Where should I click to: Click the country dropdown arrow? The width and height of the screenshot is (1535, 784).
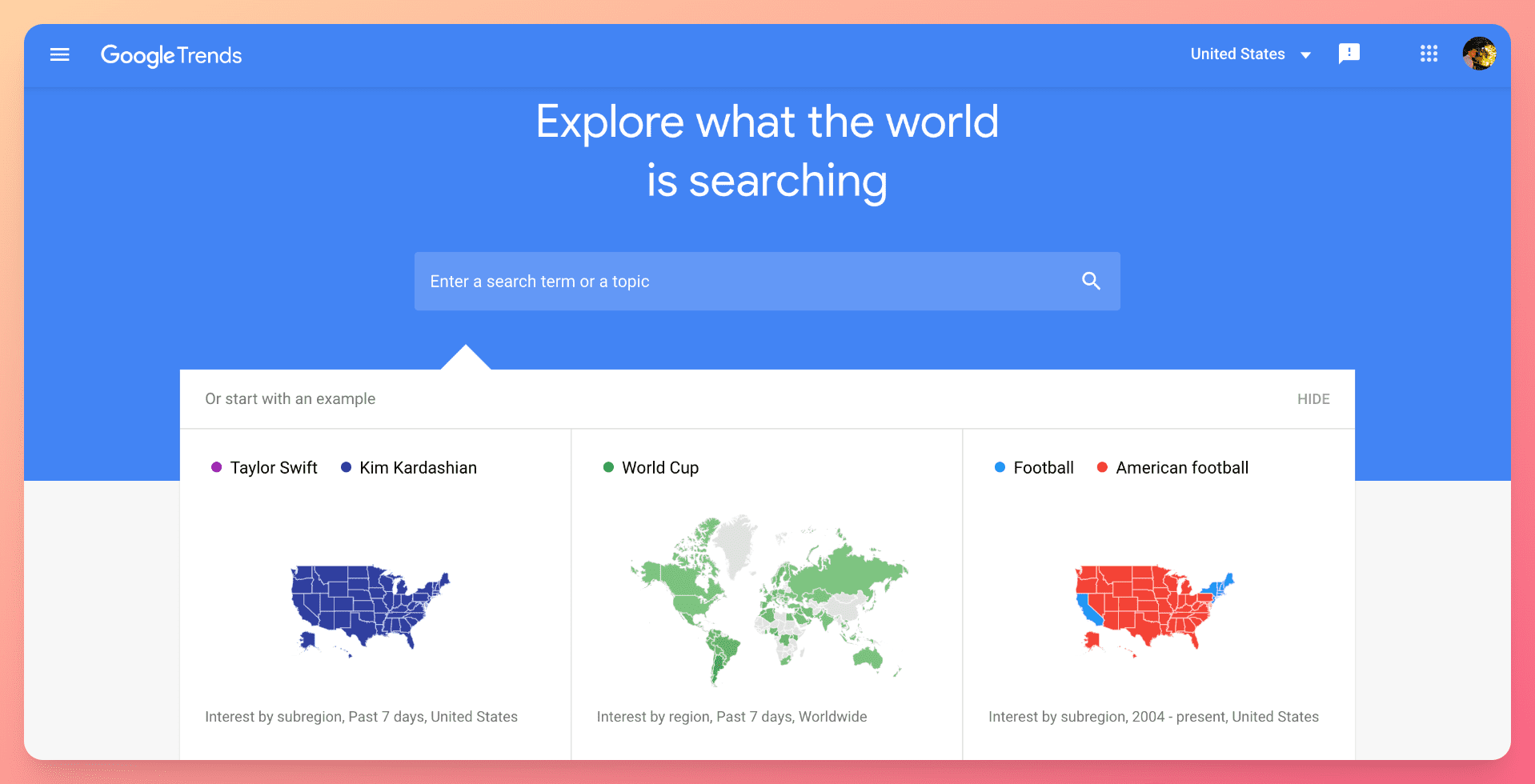click(1306, 55)
